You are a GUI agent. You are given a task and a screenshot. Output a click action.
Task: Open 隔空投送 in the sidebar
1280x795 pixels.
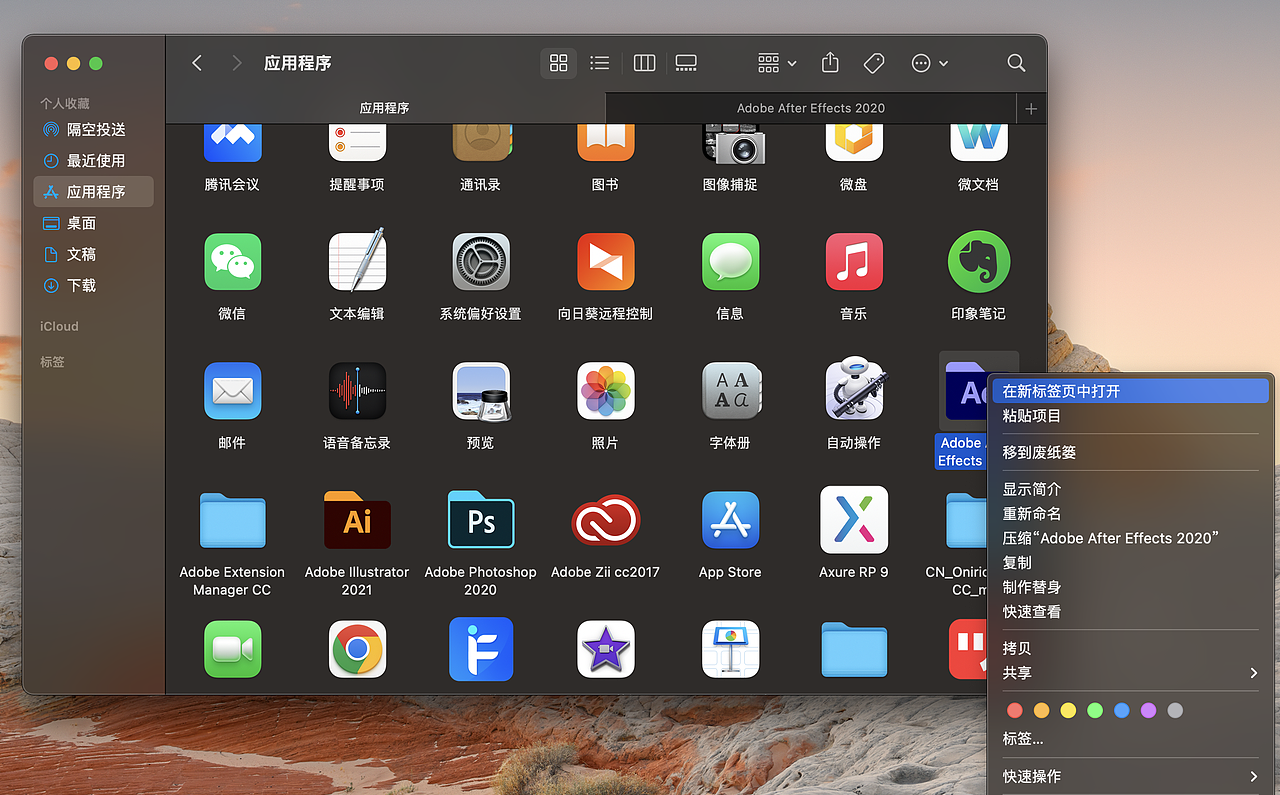pos(93,130)
